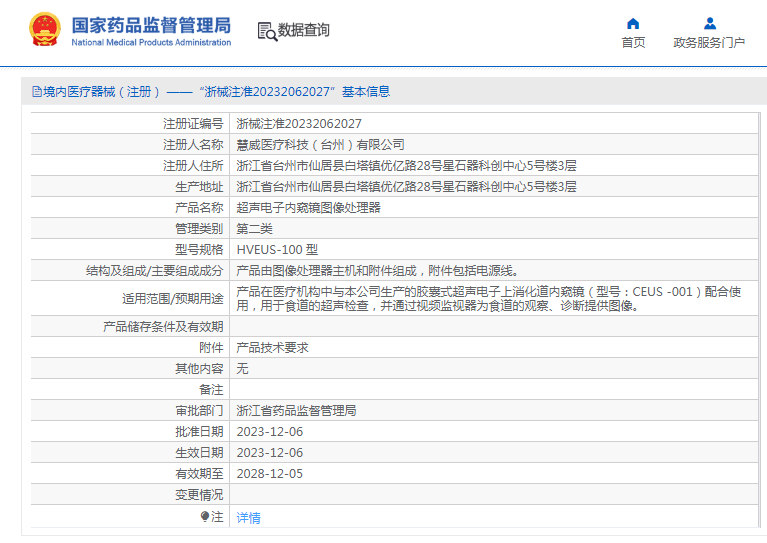Select registration number 浙械注准20232062027 in table
The width and height of the screenshot is (767, 543).
pyautogui.click(x=299, y=124)
